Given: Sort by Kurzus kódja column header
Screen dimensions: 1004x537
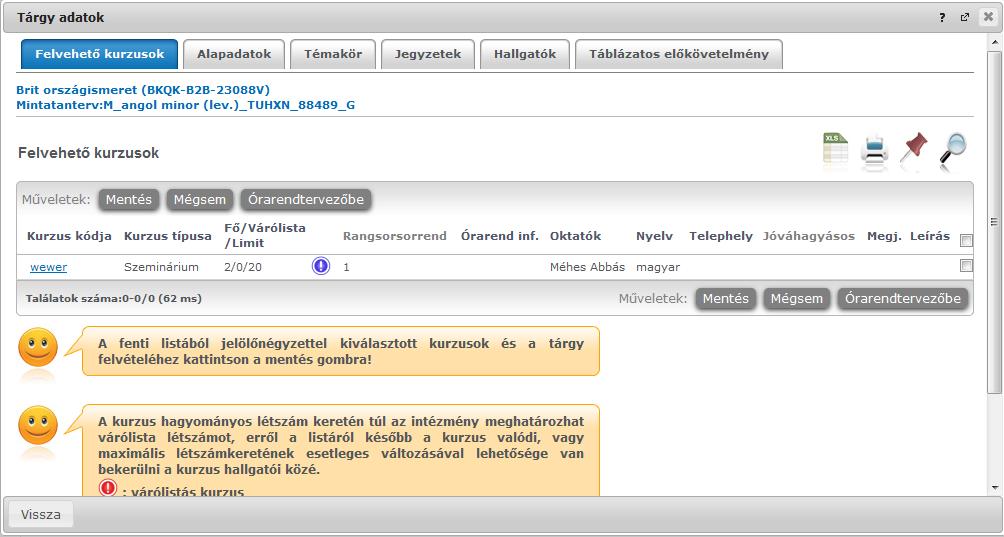Looking at the screenshot, I should coord(69,236).
